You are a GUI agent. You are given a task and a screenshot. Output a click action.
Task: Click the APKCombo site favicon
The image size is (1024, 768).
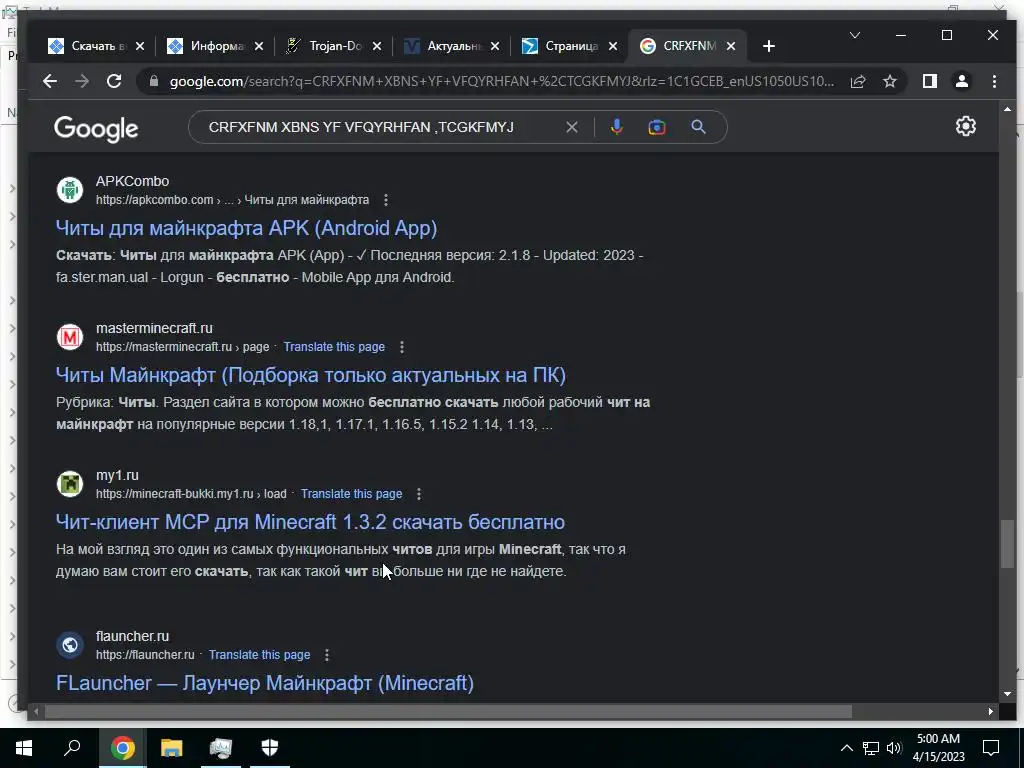click(x=70, y=190)
